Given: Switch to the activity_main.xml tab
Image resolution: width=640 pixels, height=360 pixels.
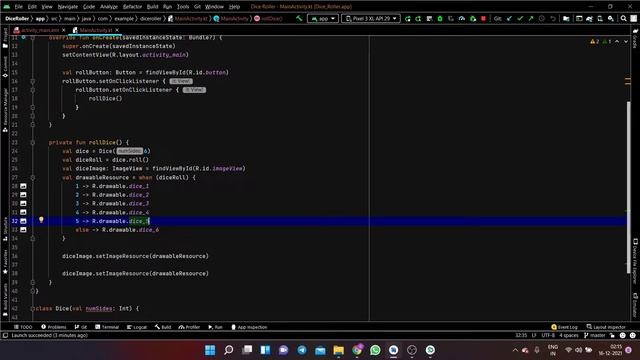Looking at the screenshot, I should pyautogui.click(x=40, y=30).
